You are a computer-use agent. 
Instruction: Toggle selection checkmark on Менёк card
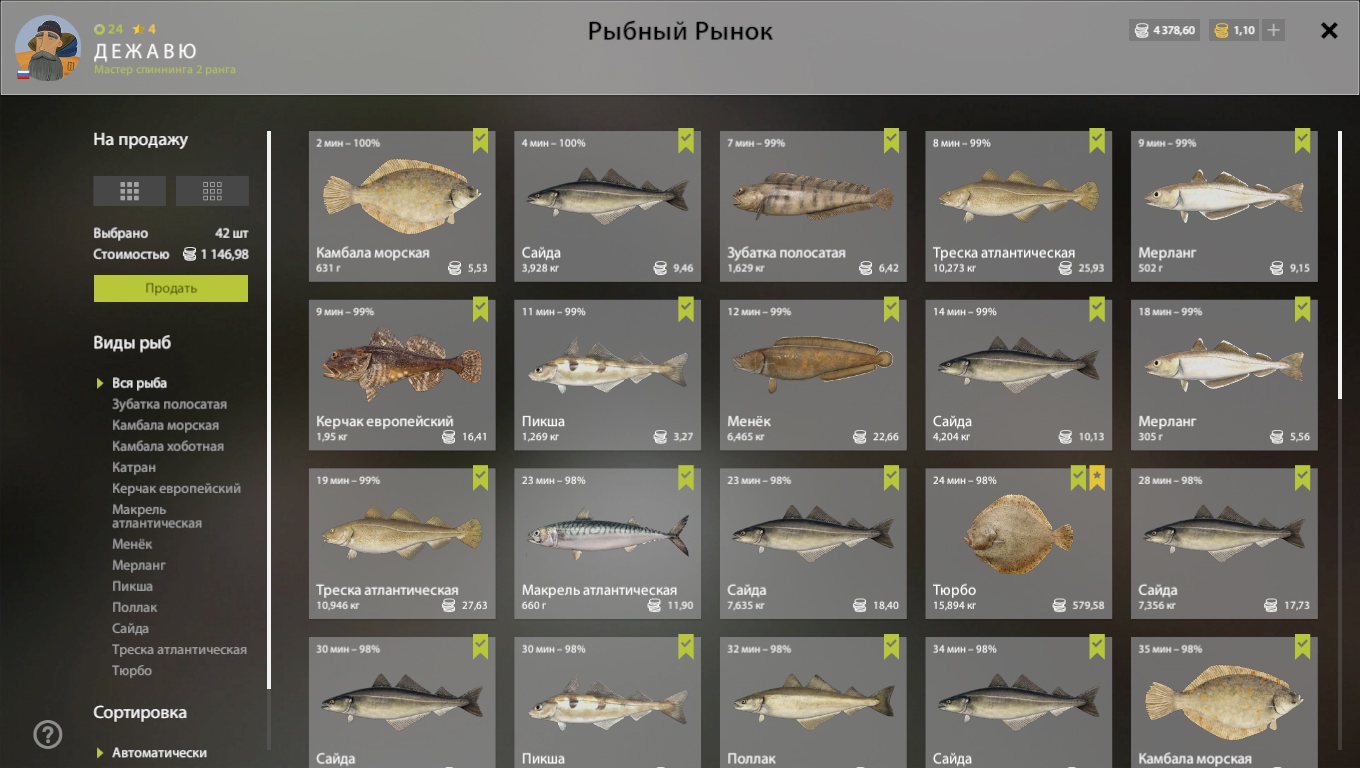(891, 309)
